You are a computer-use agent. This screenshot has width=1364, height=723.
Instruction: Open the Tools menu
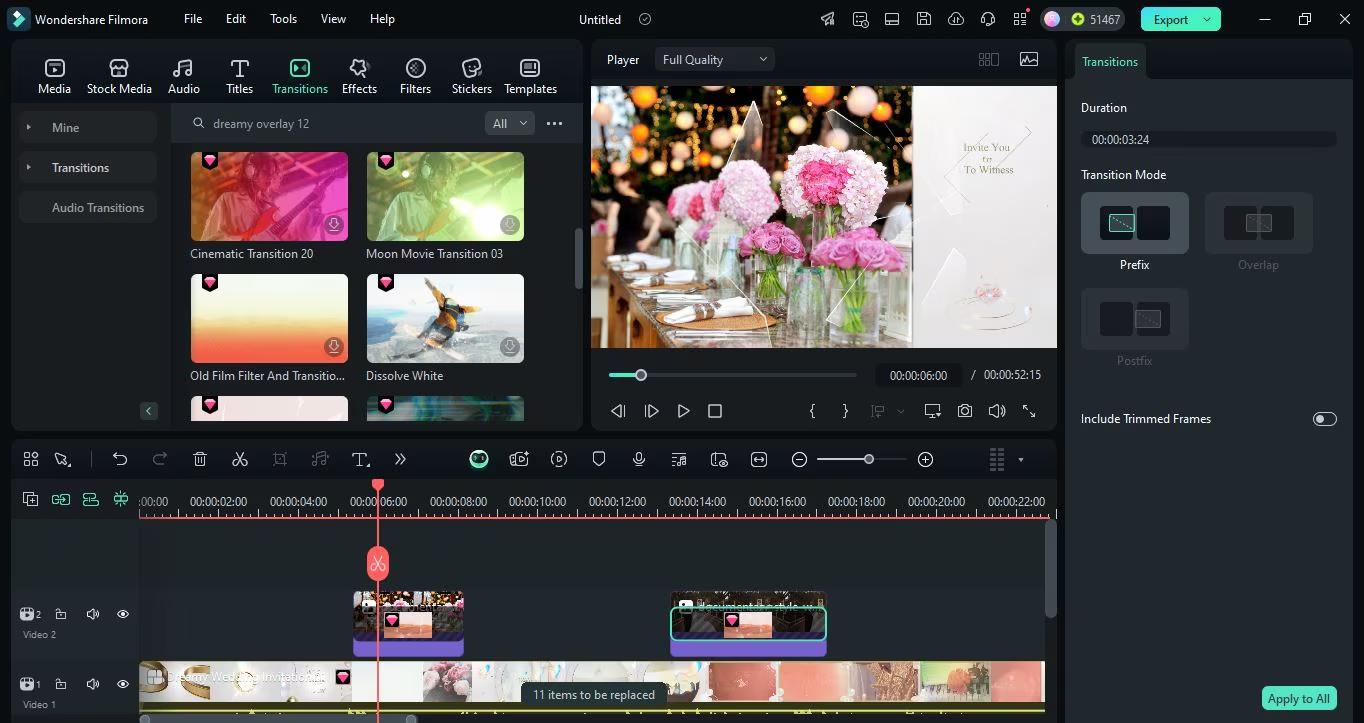(x=283, y=19)
